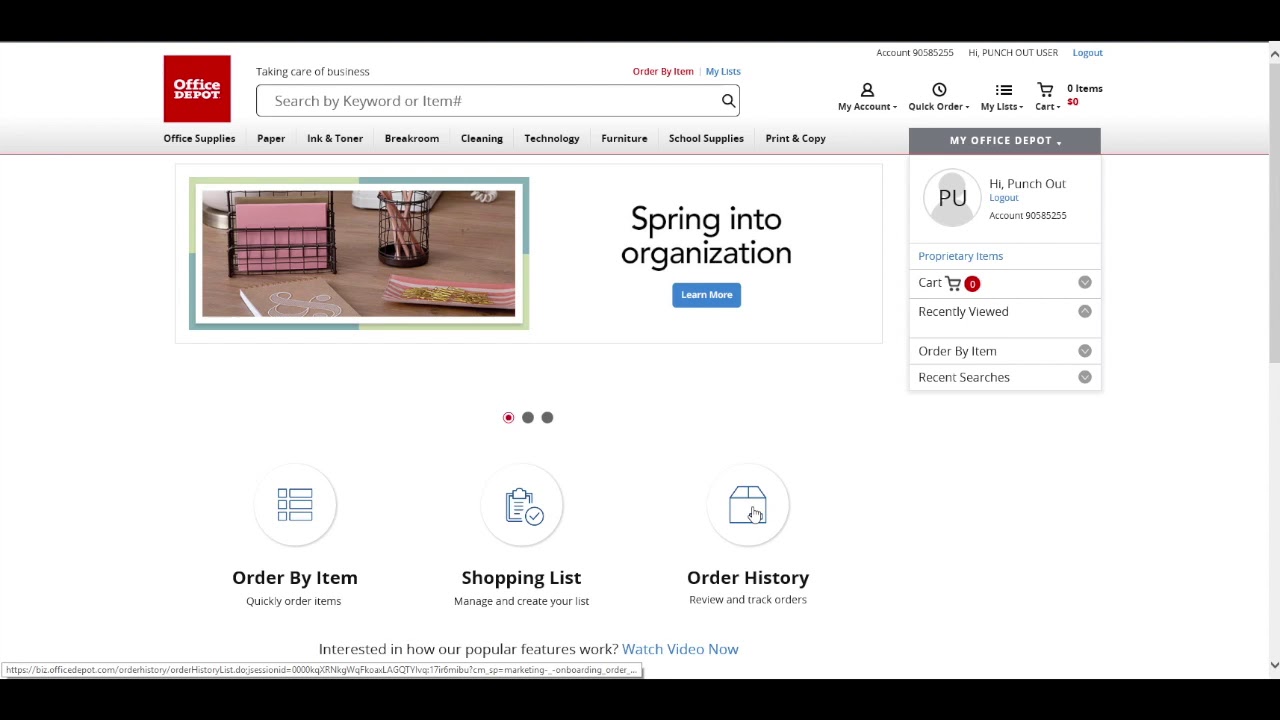Select the third carousel dot

click(547, 417)
